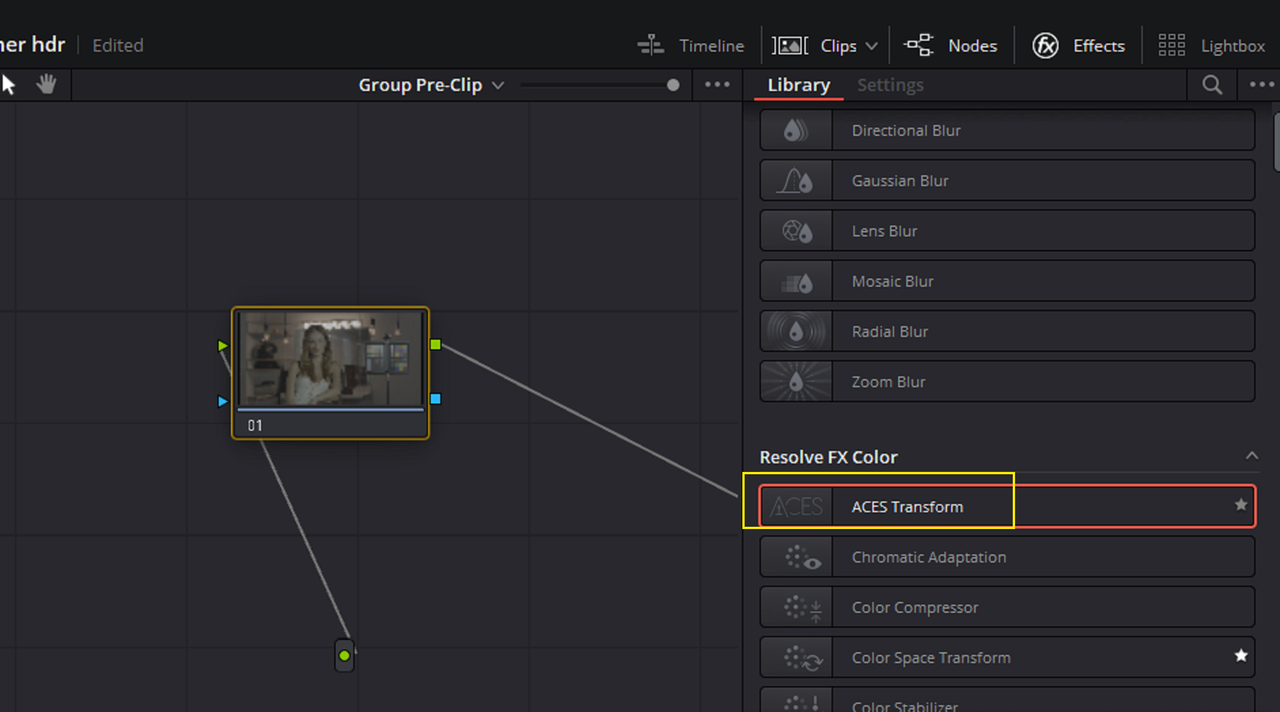
Task: Open the Clips dropdown arrow
Action: coord(871,46)
